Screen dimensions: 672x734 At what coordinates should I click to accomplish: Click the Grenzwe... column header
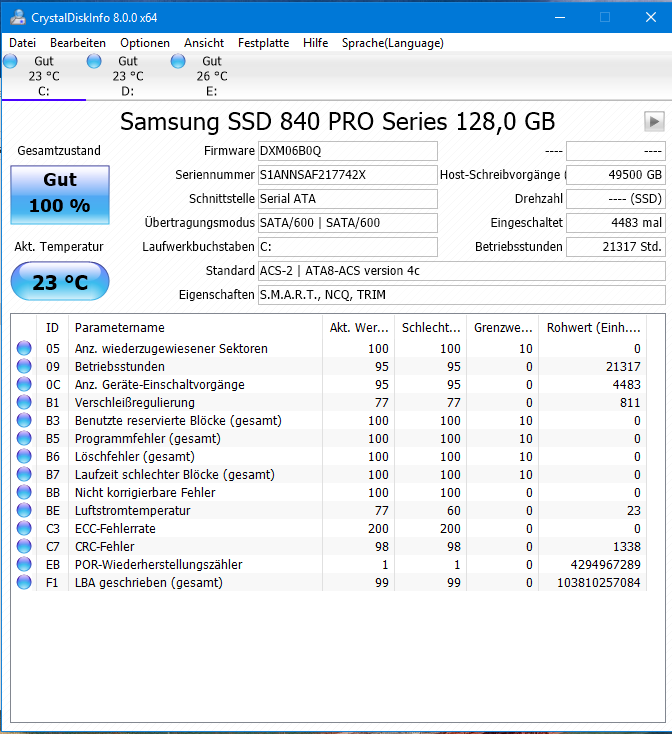(x=503, y=328)
